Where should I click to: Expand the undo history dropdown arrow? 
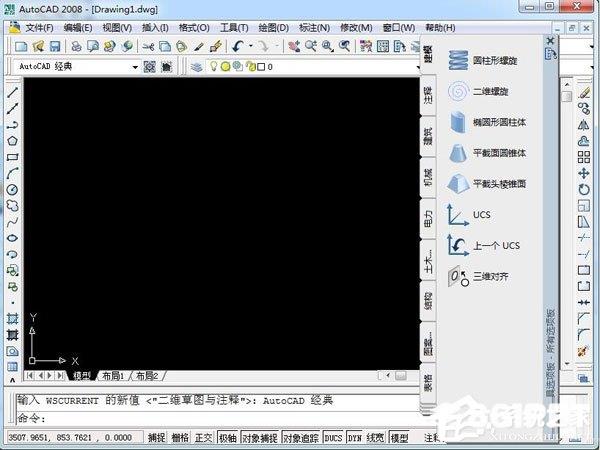pos(251,46)
